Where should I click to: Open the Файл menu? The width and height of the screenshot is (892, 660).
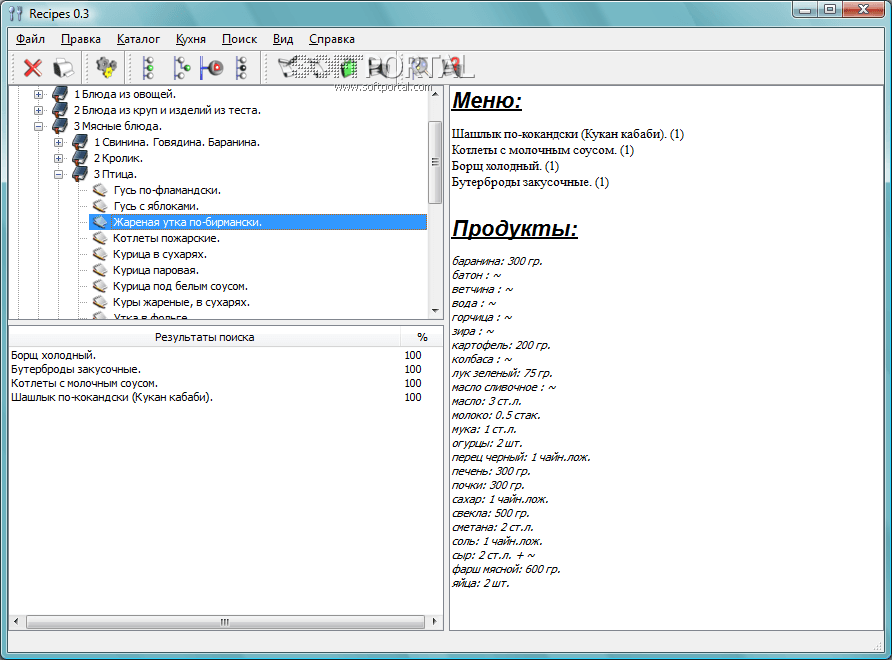[x=30, y=39]
